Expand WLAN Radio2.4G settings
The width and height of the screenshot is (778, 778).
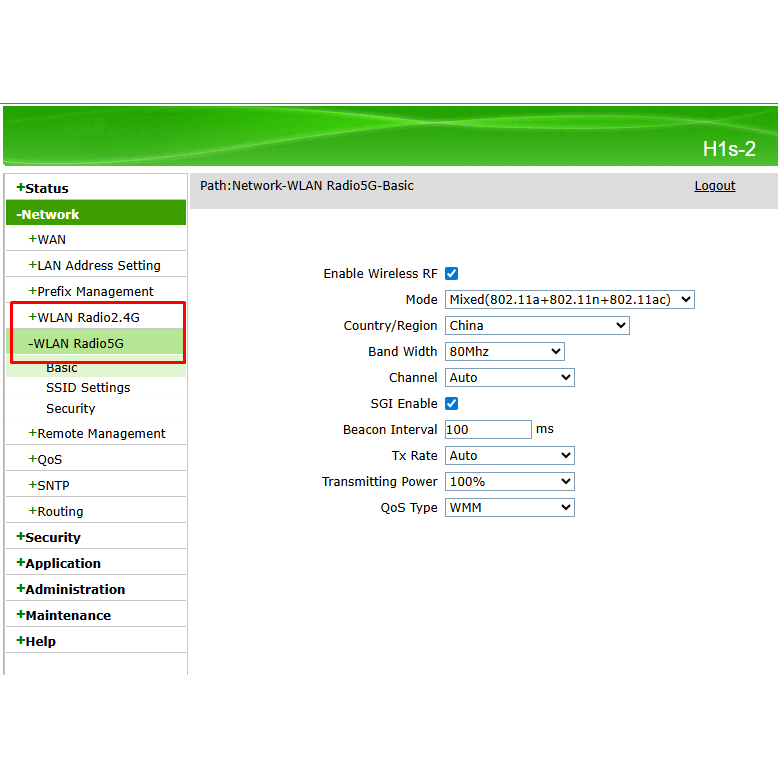pyautogui.click(x=88, y=317)
